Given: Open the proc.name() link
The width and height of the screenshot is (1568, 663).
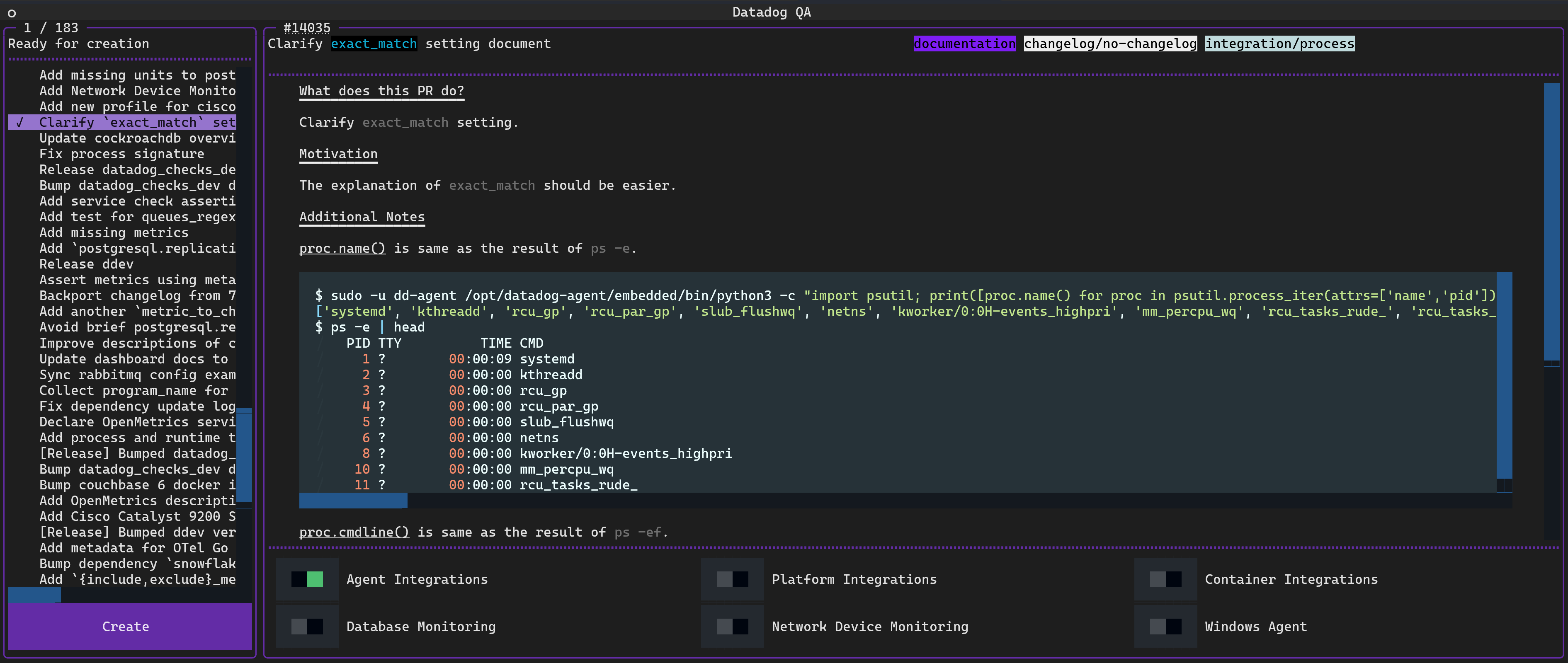Looking at the screenshot, I should tap(342, 248).
